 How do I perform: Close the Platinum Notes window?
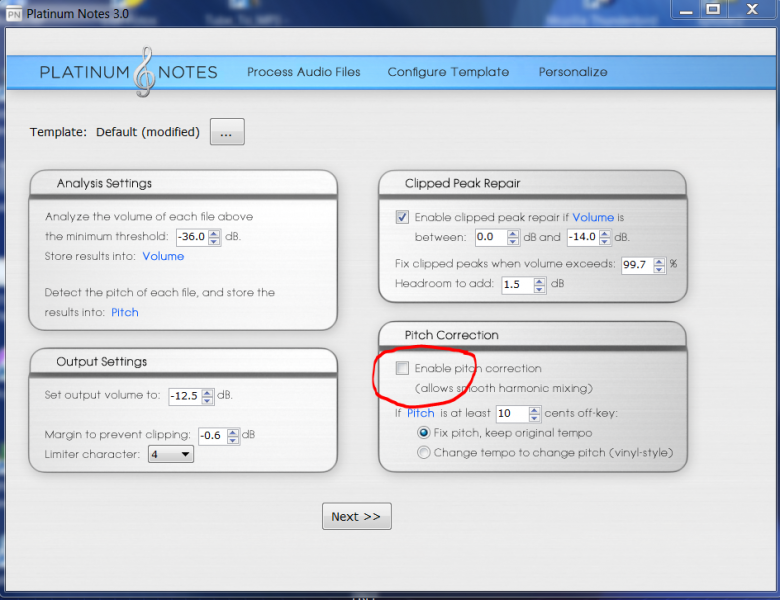752,10
